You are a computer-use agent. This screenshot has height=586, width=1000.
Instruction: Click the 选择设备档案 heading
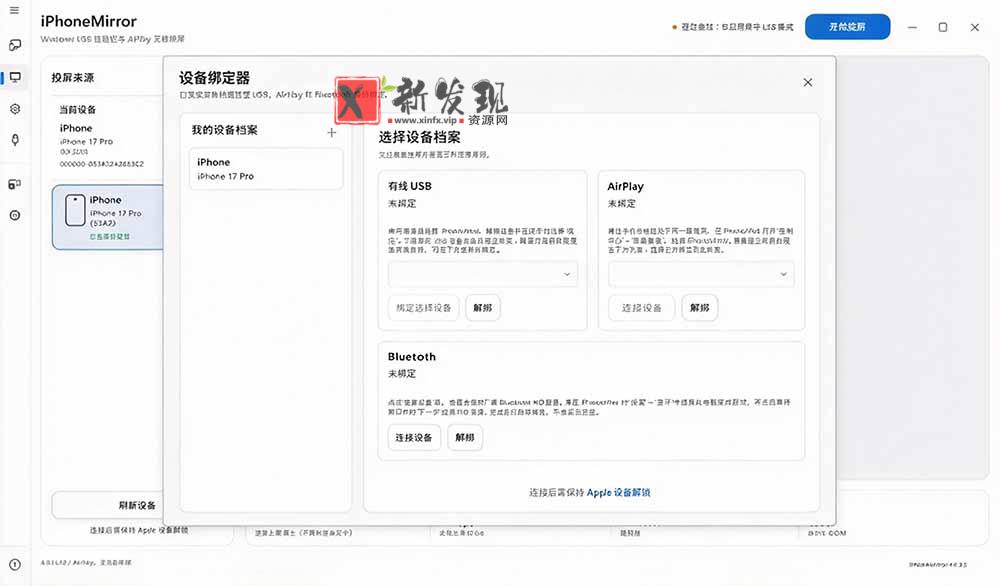point(420,137)
